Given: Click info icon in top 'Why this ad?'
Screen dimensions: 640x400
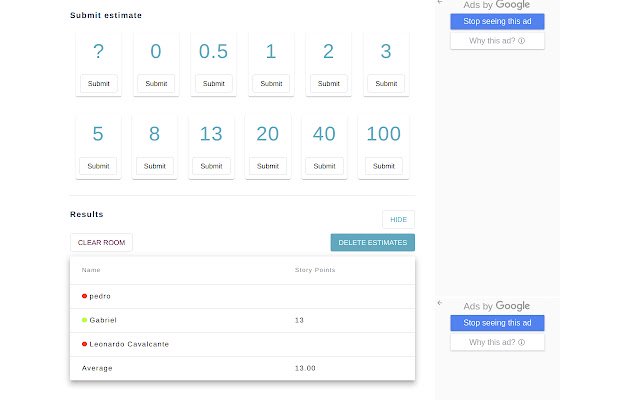Looking at the screenshot, I should [x=521, y=41].
